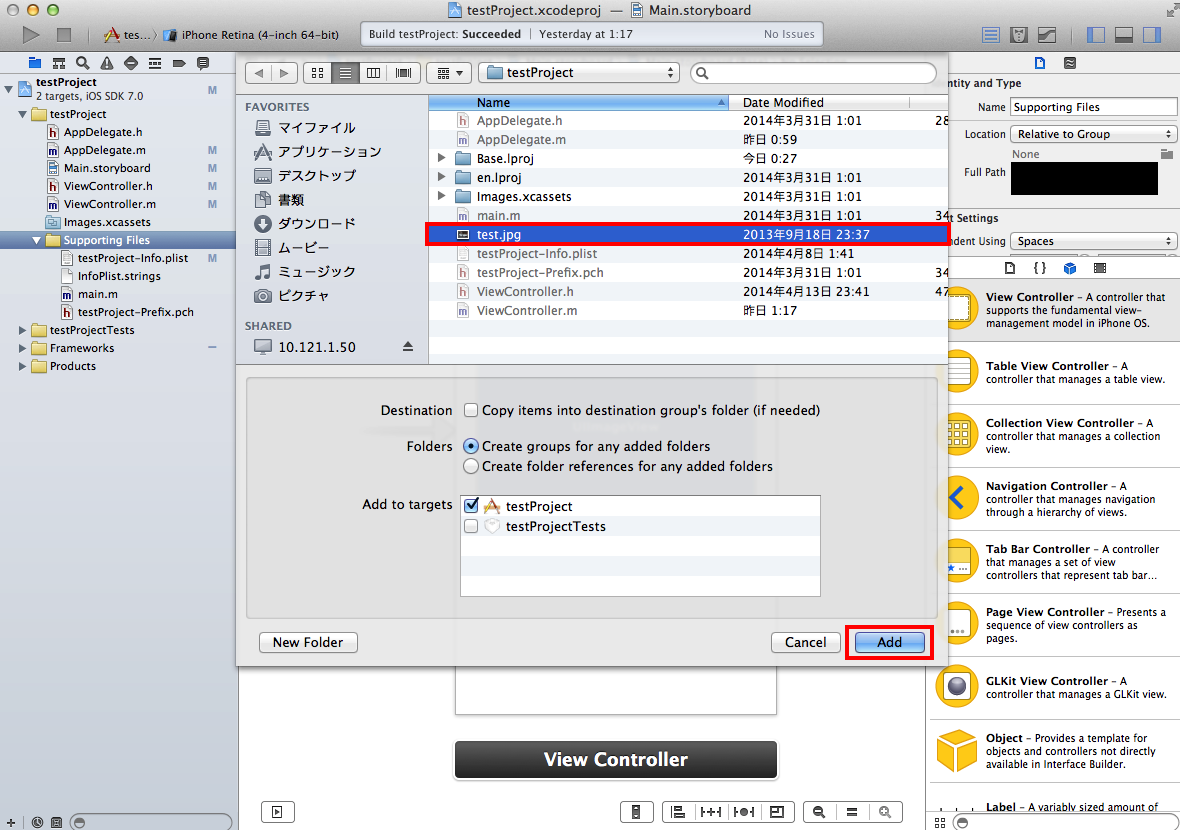The image size is (1180, 830).
Task: Zoom in the storyboard canvas
Action: (x=885, y=812)
